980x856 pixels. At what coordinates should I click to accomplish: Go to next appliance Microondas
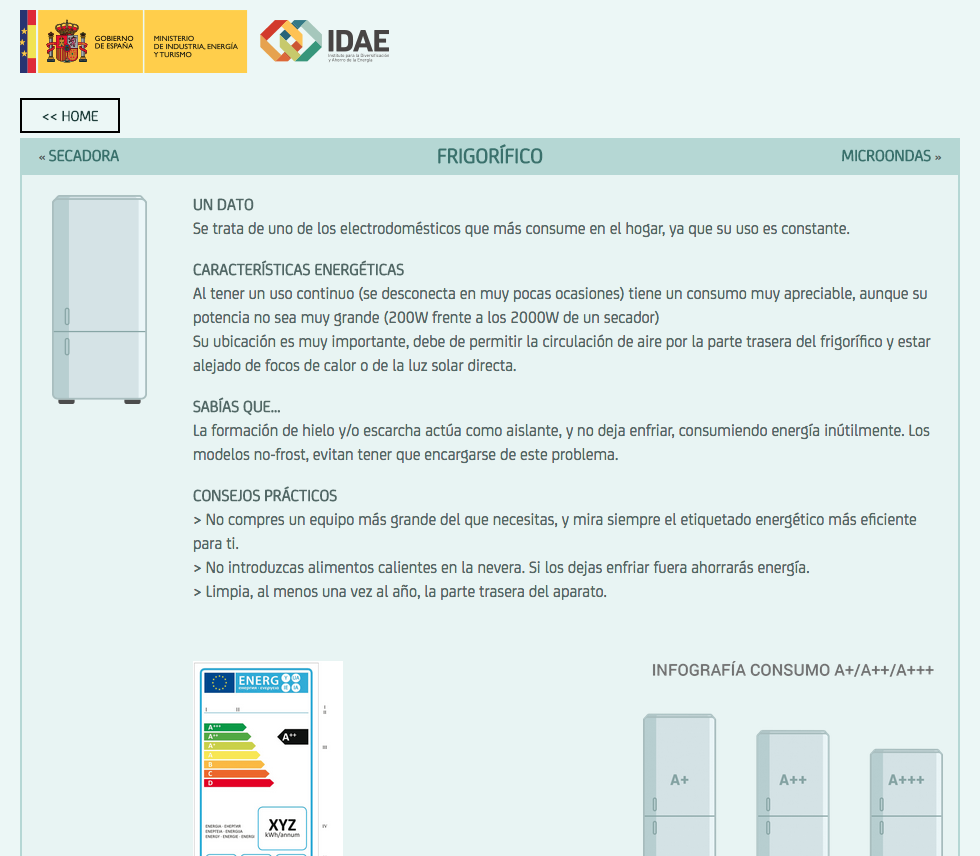coord(890,156)
